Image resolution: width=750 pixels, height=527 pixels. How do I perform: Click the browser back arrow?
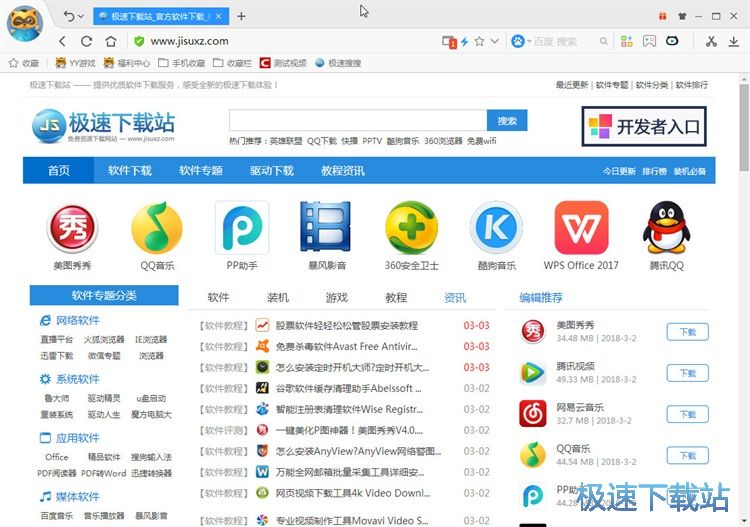click(62, 42)
